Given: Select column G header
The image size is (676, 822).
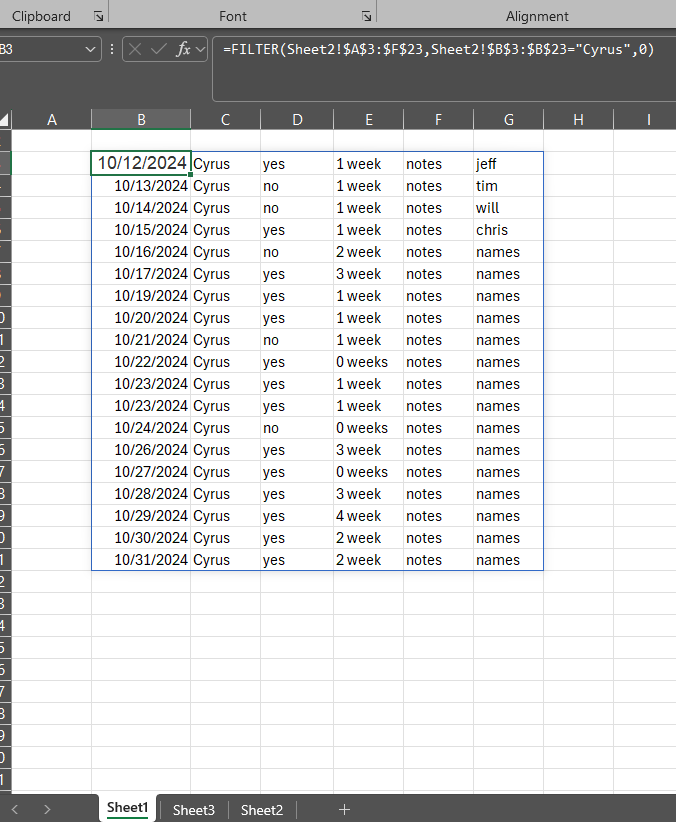Looking at the screenshot, I should pos(509,120).
